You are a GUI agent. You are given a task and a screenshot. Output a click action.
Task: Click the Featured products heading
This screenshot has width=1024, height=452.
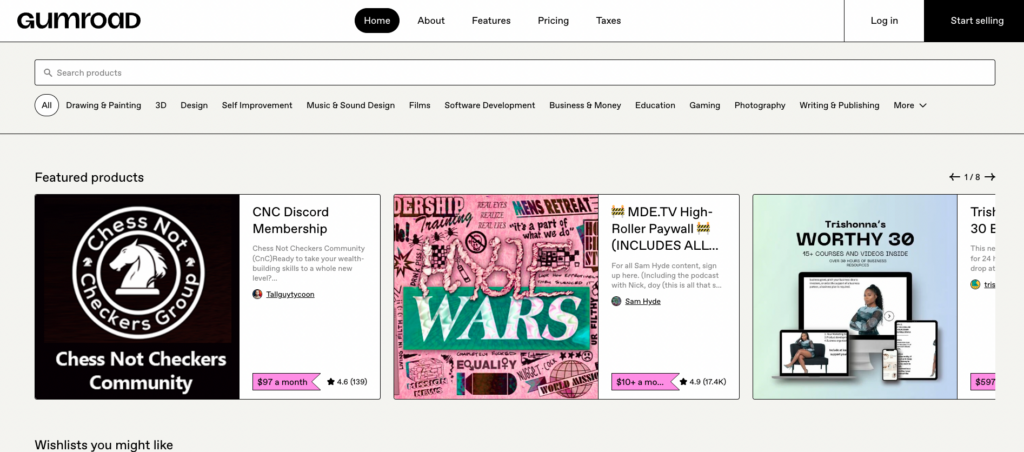[89, 177]
